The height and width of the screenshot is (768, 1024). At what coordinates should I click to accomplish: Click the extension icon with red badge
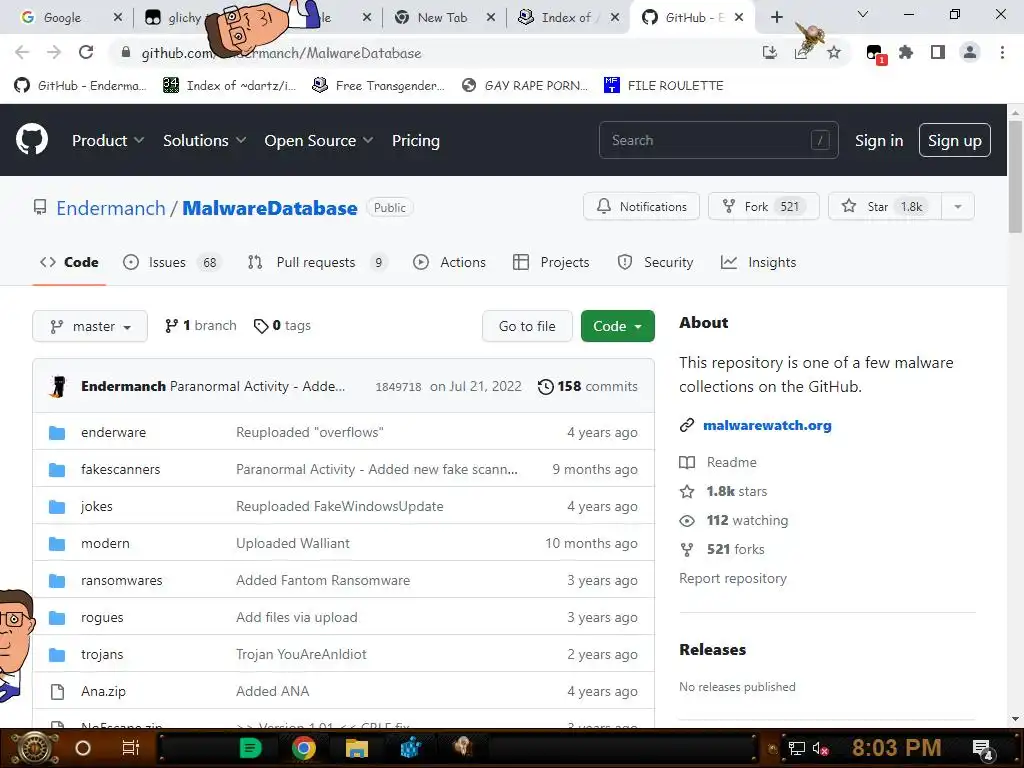[x=874, y=54]
